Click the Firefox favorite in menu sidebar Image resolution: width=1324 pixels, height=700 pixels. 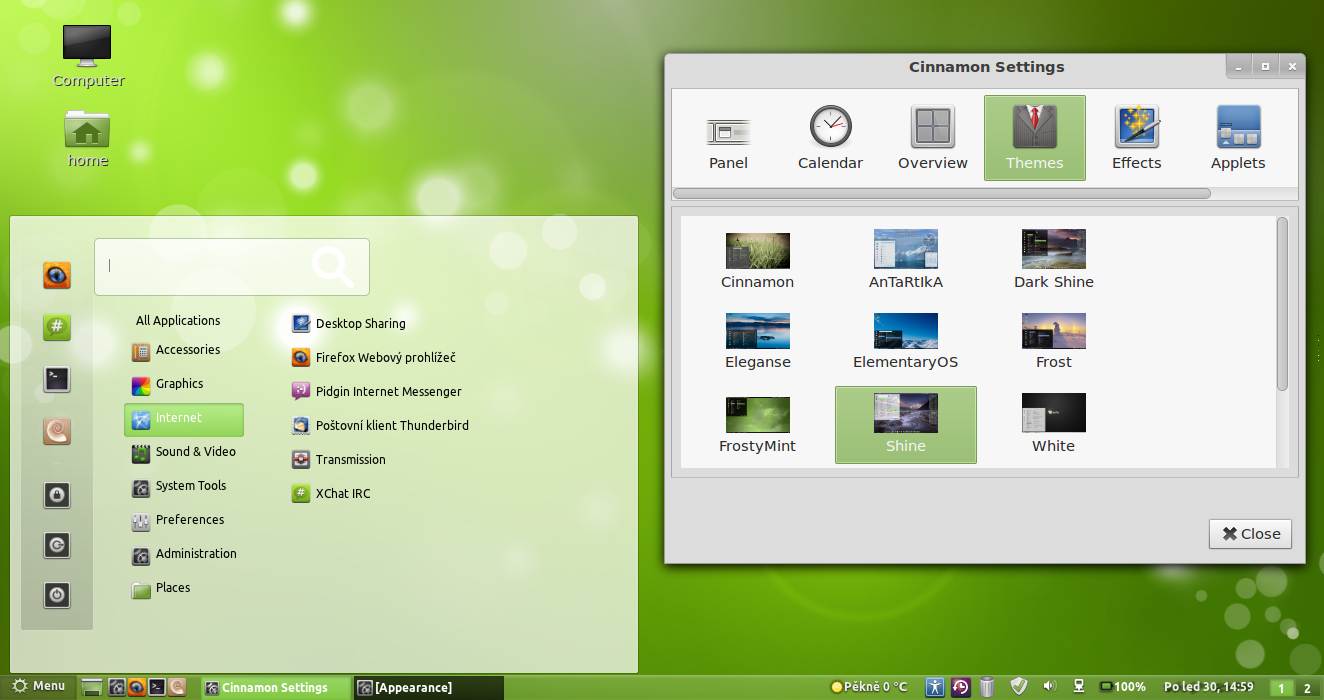57,275
